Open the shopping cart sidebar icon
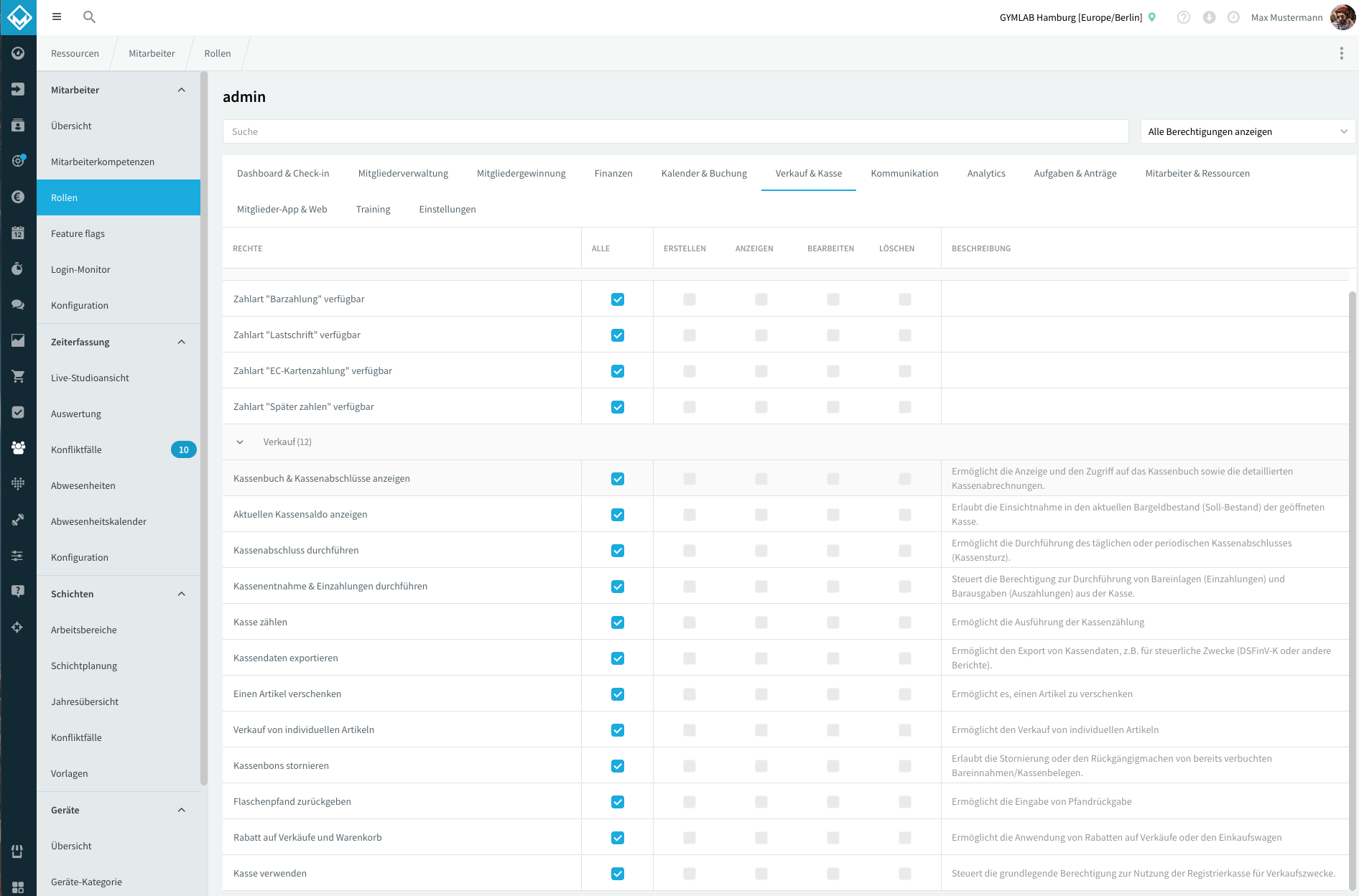 pos(18,376)
